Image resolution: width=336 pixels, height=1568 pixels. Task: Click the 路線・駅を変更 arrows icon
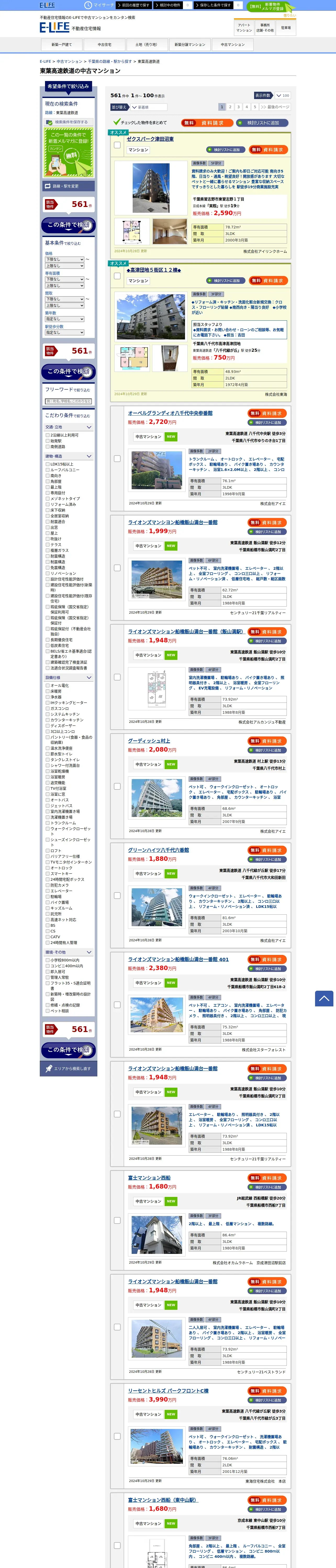(x=48, y=186)
